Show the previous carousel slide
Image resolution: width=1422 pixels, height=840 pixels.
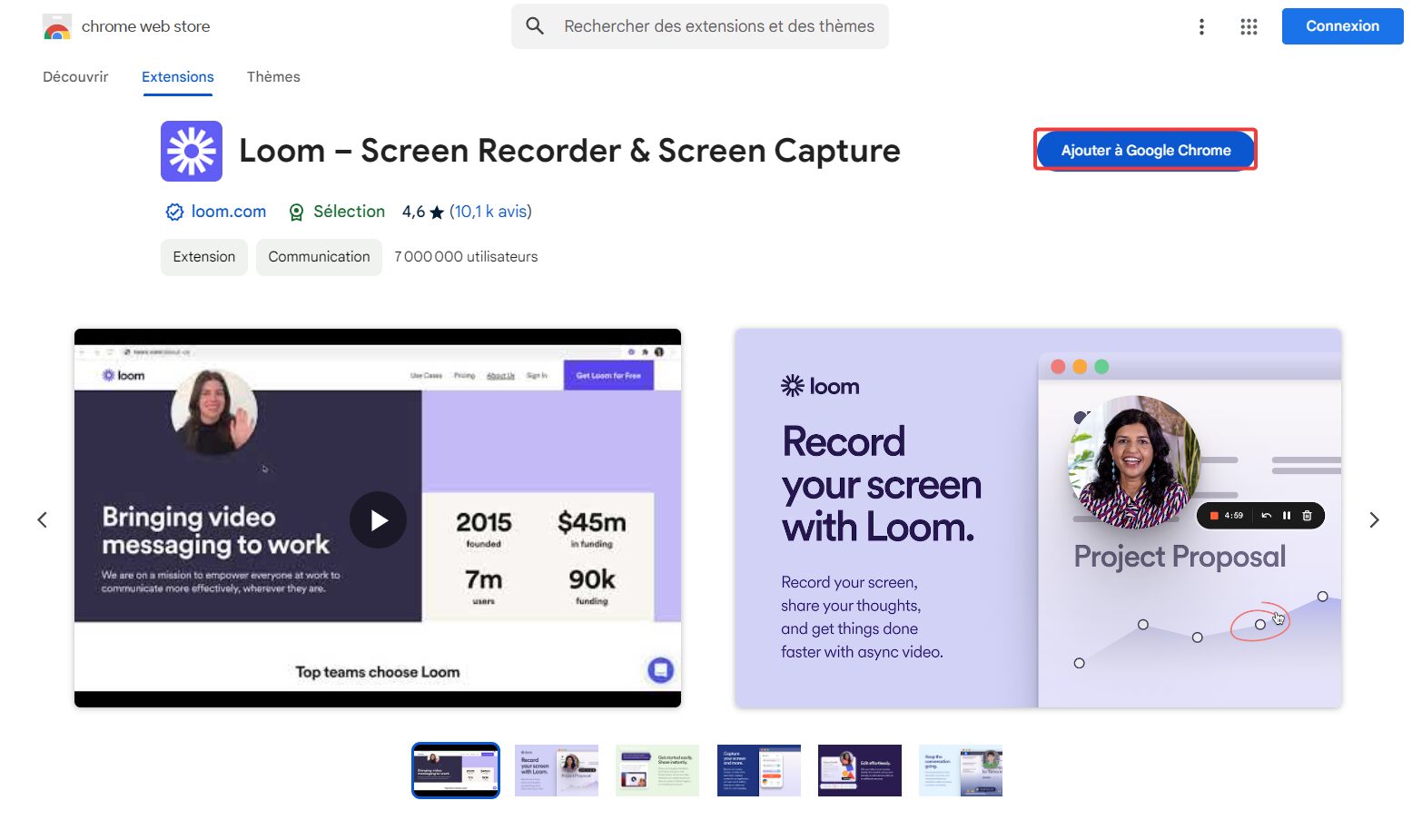[x=42, y=519]
